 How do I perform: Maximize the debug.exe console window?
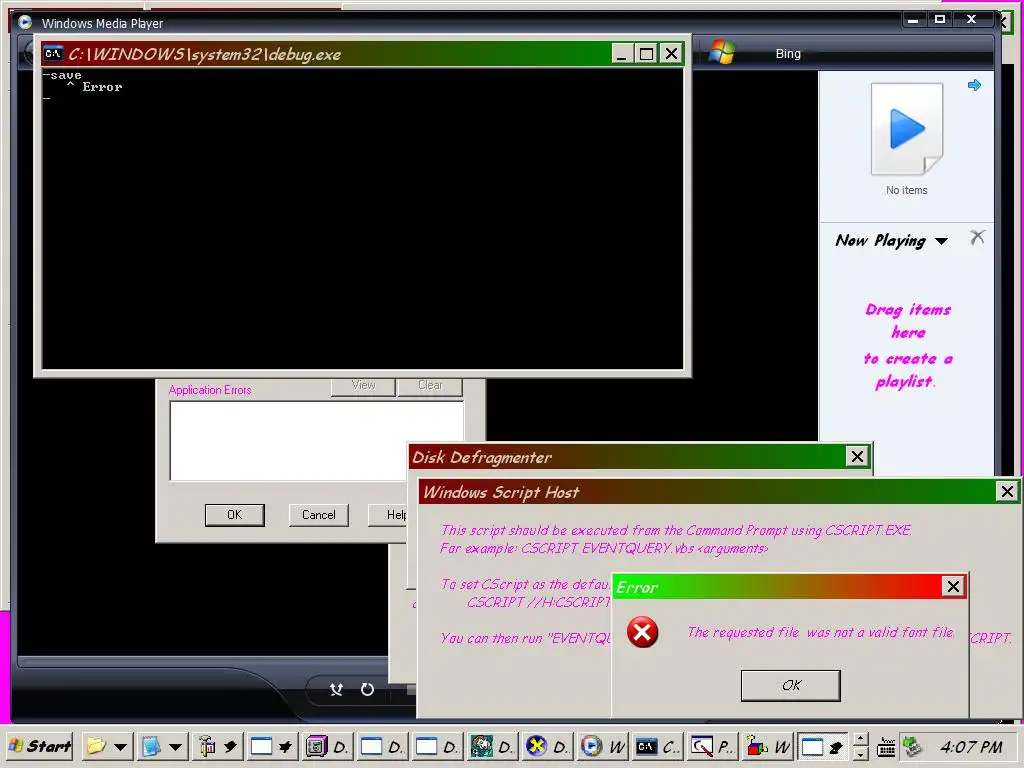point(646,54)
